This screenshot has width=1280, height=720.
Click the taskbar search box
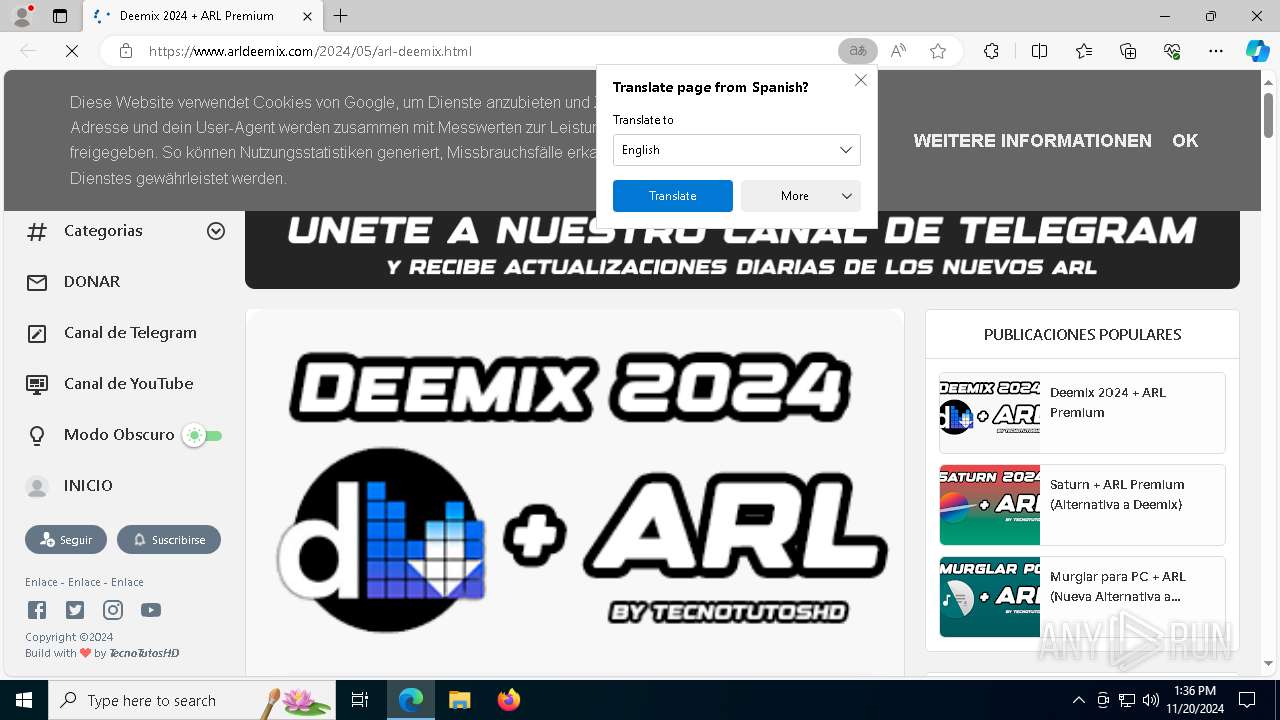click(x=192, y=700)
